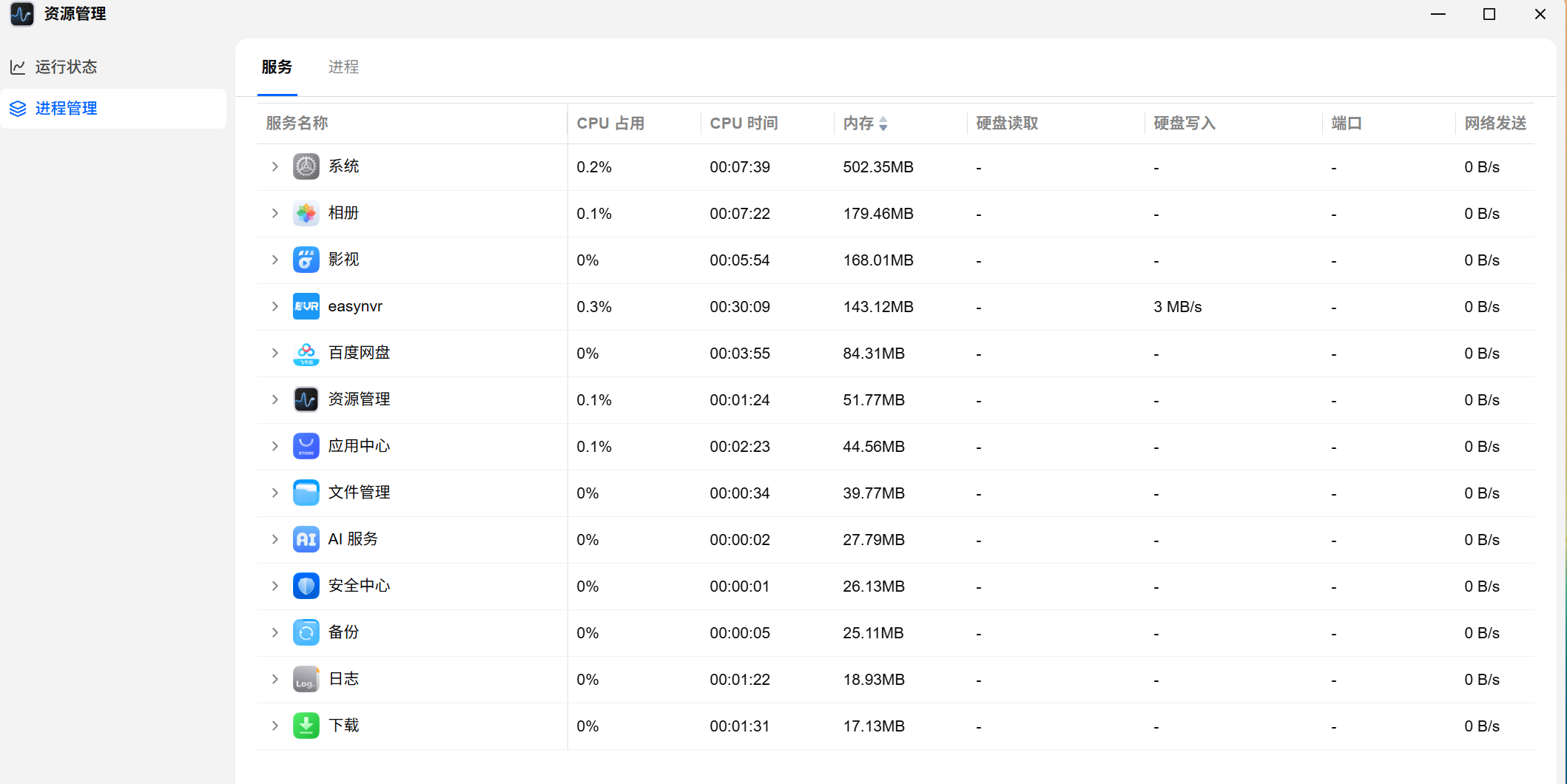Expand the 日志 service row
The width and height of the screenshot is (1567, 784).
[274, 679]
